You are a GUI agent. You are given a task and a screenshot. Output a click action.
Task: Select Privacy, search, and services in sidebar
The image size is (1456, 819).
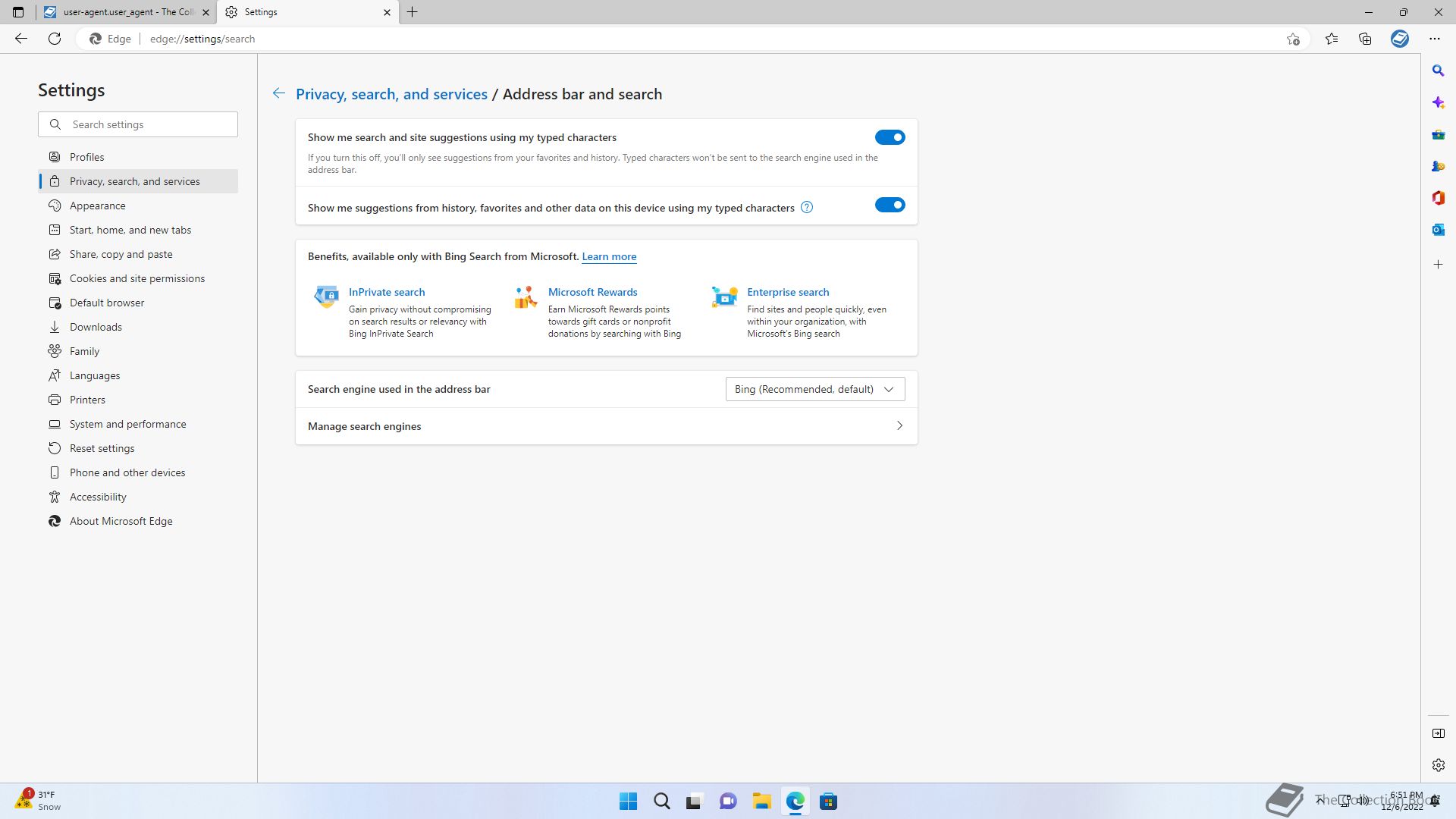[138, 181]
